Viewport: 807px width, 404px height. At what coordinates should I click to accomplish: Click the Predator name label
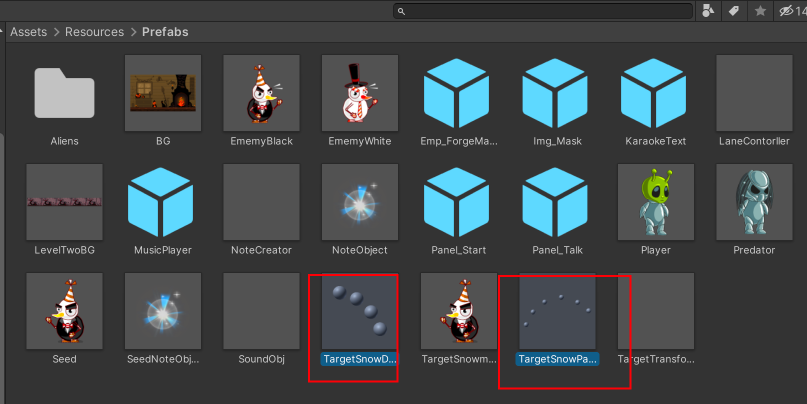754,250
